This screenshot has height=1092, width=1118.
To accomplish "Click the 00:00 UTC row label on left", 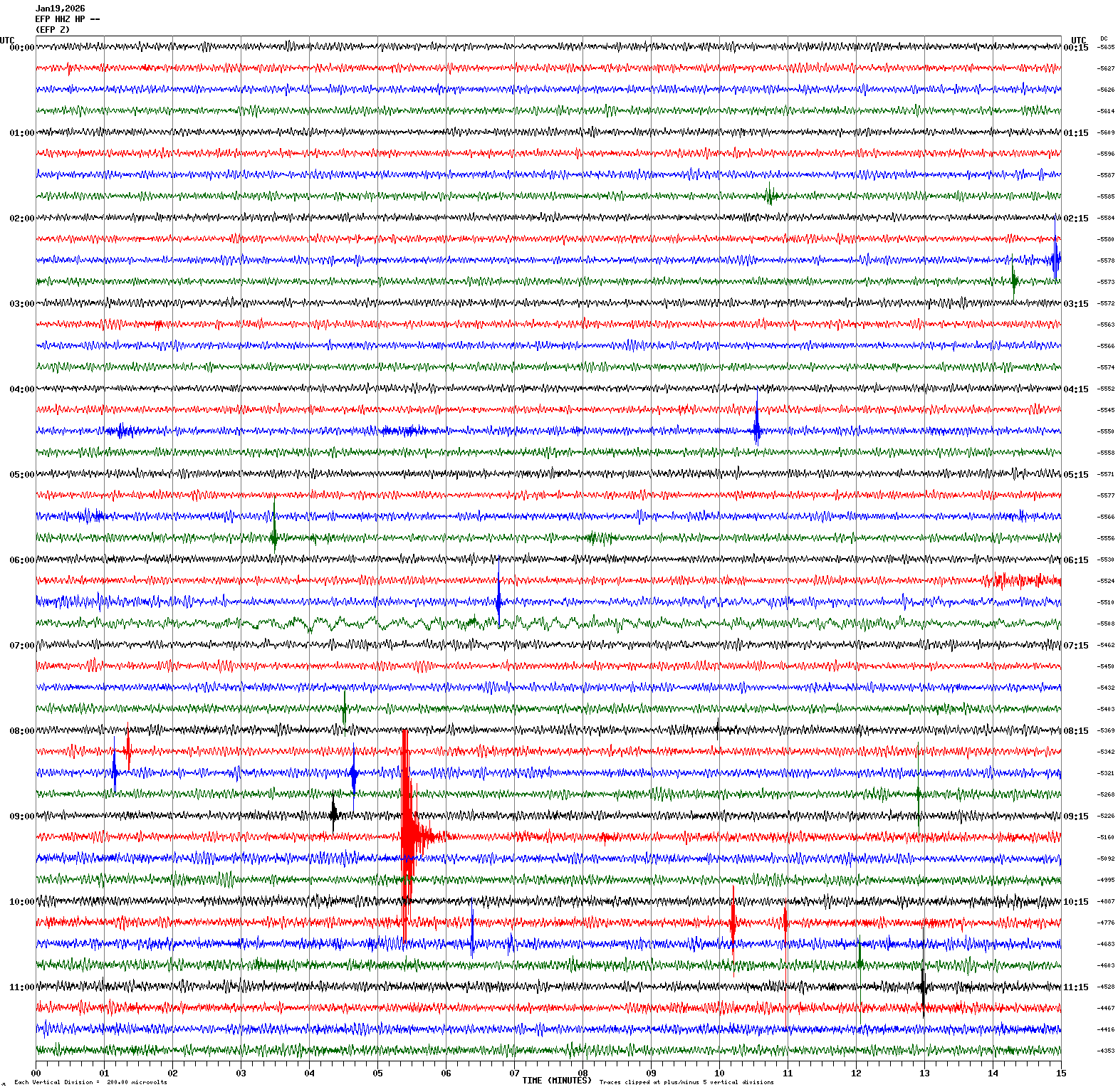I will [21, 48].
